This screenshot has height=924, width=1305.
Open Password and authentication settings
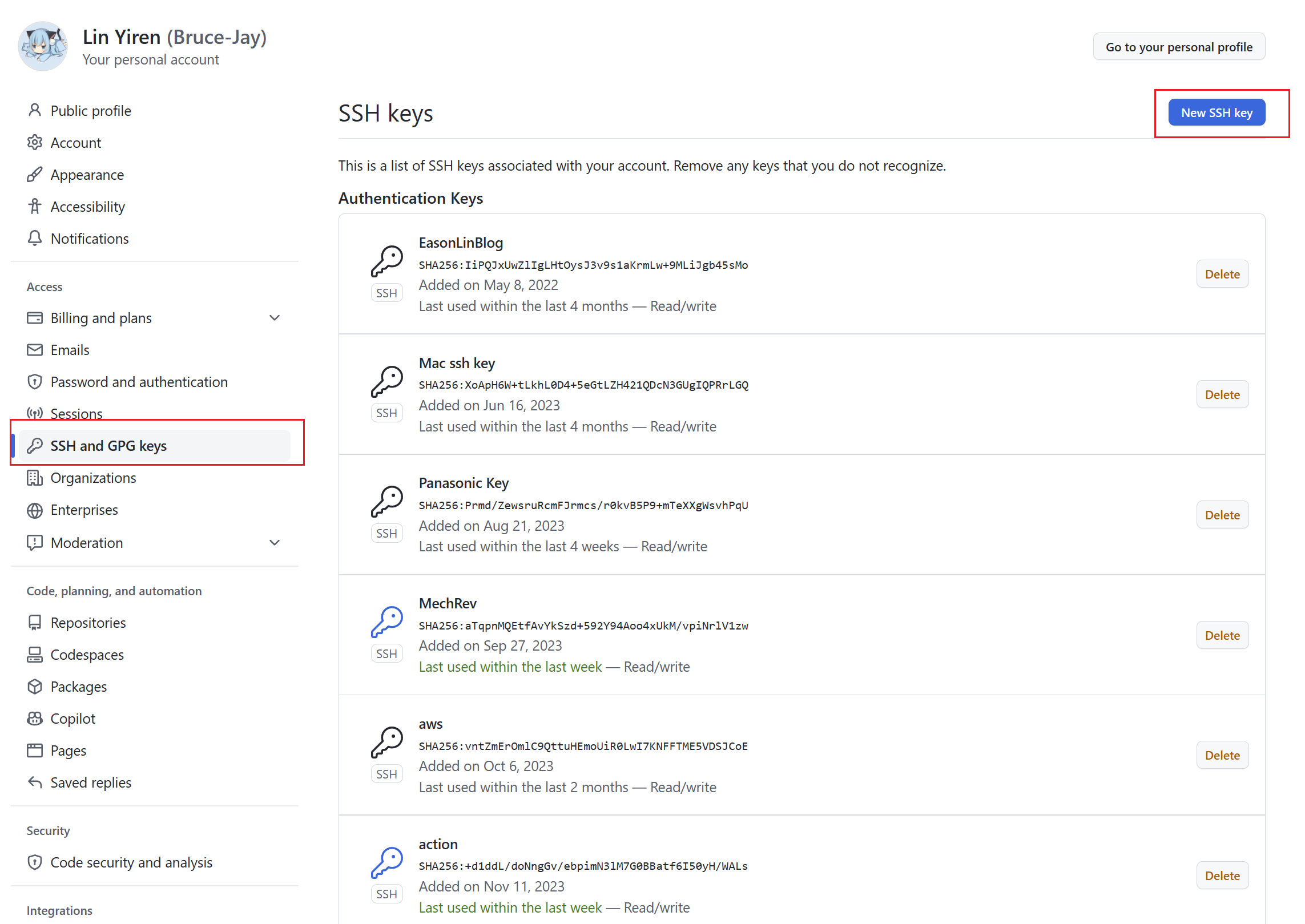(x=139, y=382)
